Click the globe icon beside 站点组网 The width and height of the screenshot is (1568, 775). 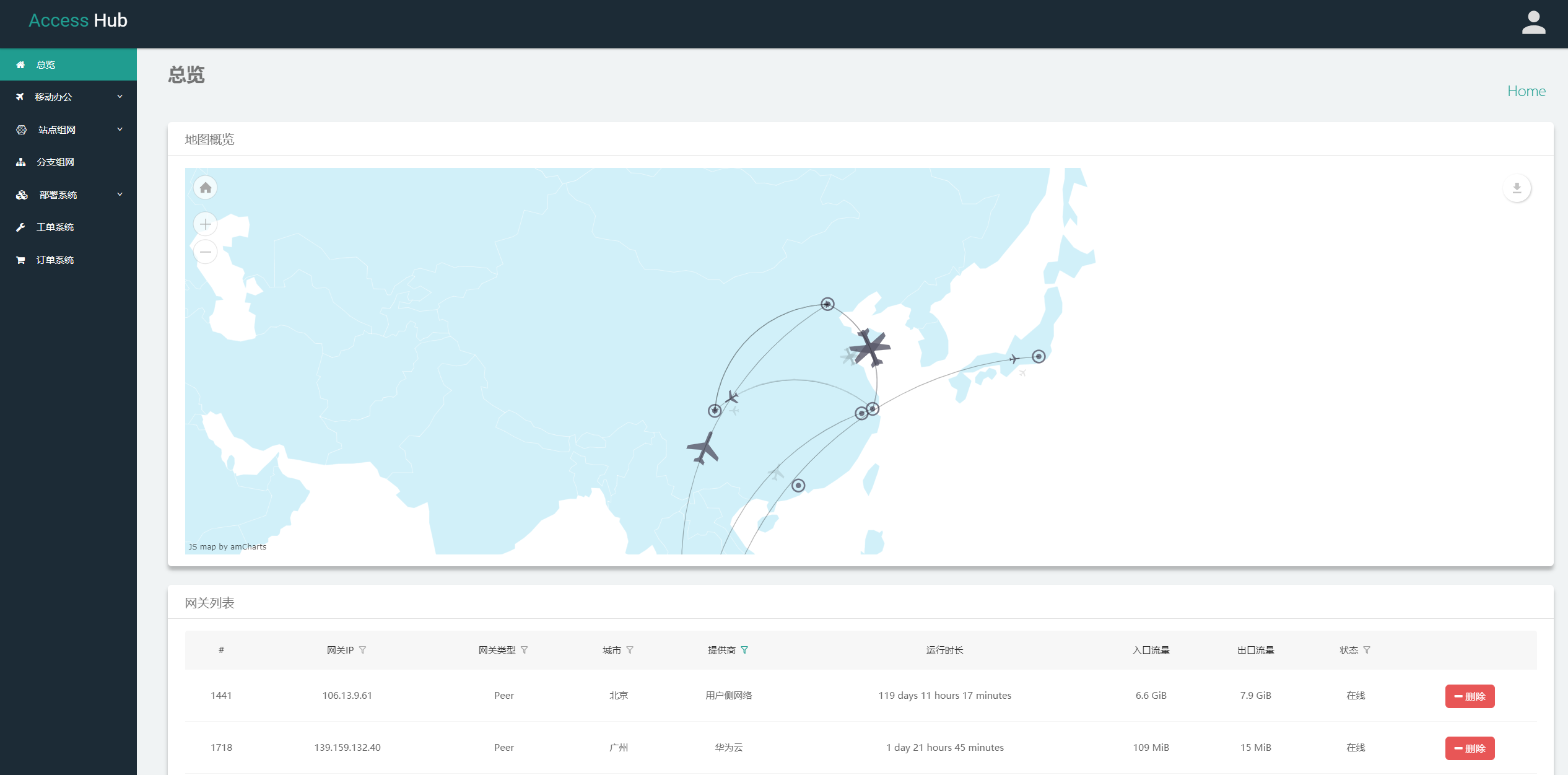click(x=22, y=129)
